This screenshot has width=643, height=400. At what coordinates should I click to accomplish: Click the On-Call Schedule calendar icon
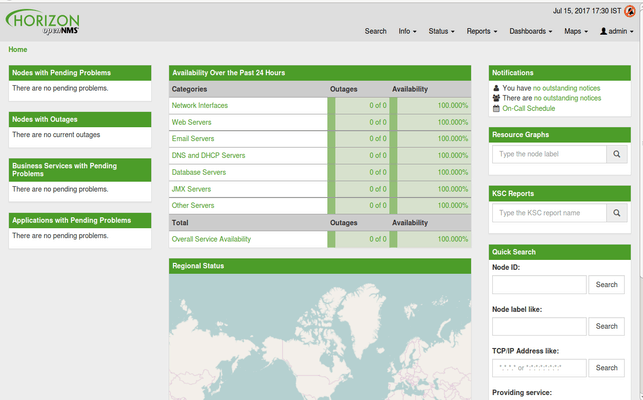[497, 108]
